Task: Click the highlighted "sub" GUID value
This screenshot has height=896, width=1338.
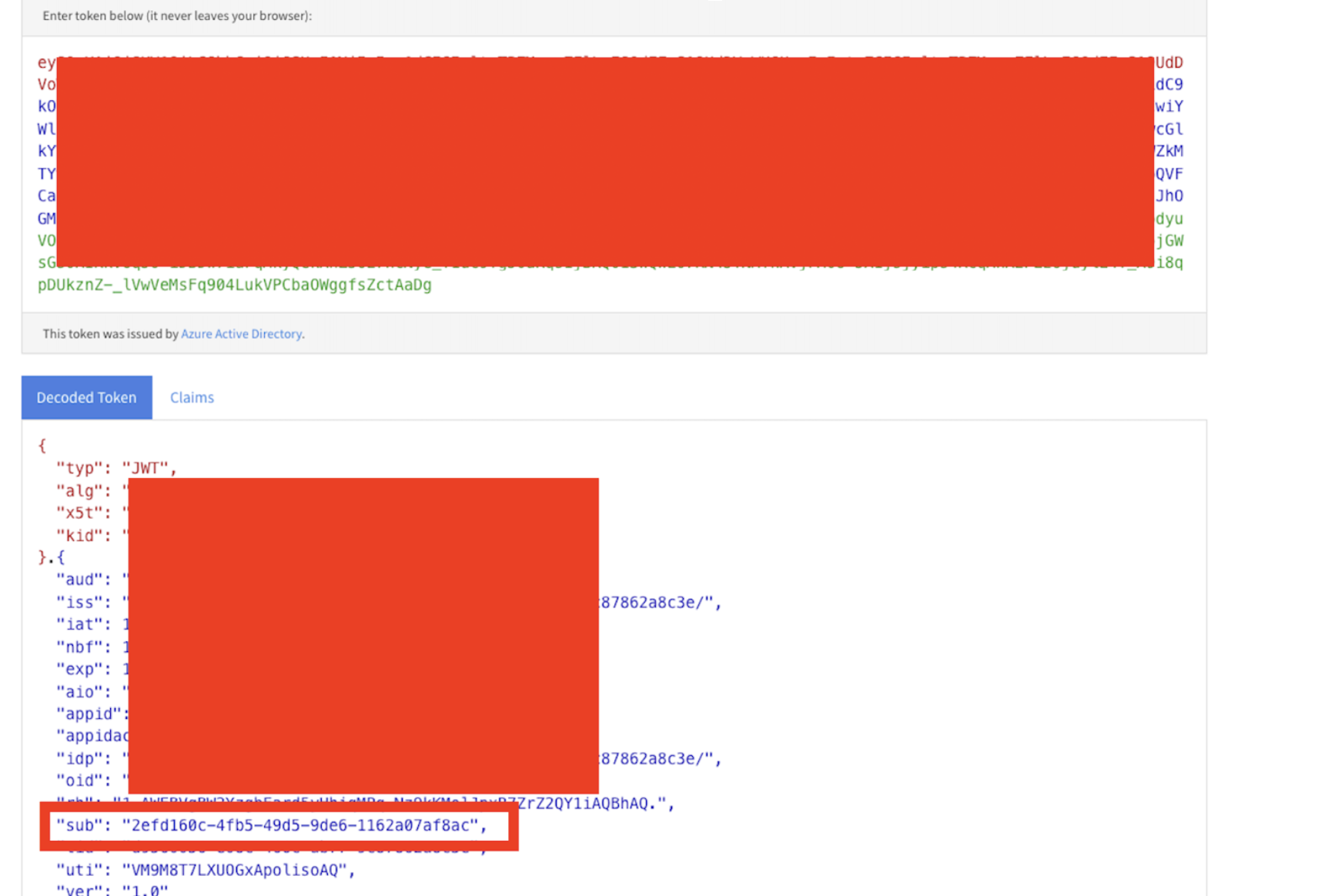Action: (x=300, y=825)
